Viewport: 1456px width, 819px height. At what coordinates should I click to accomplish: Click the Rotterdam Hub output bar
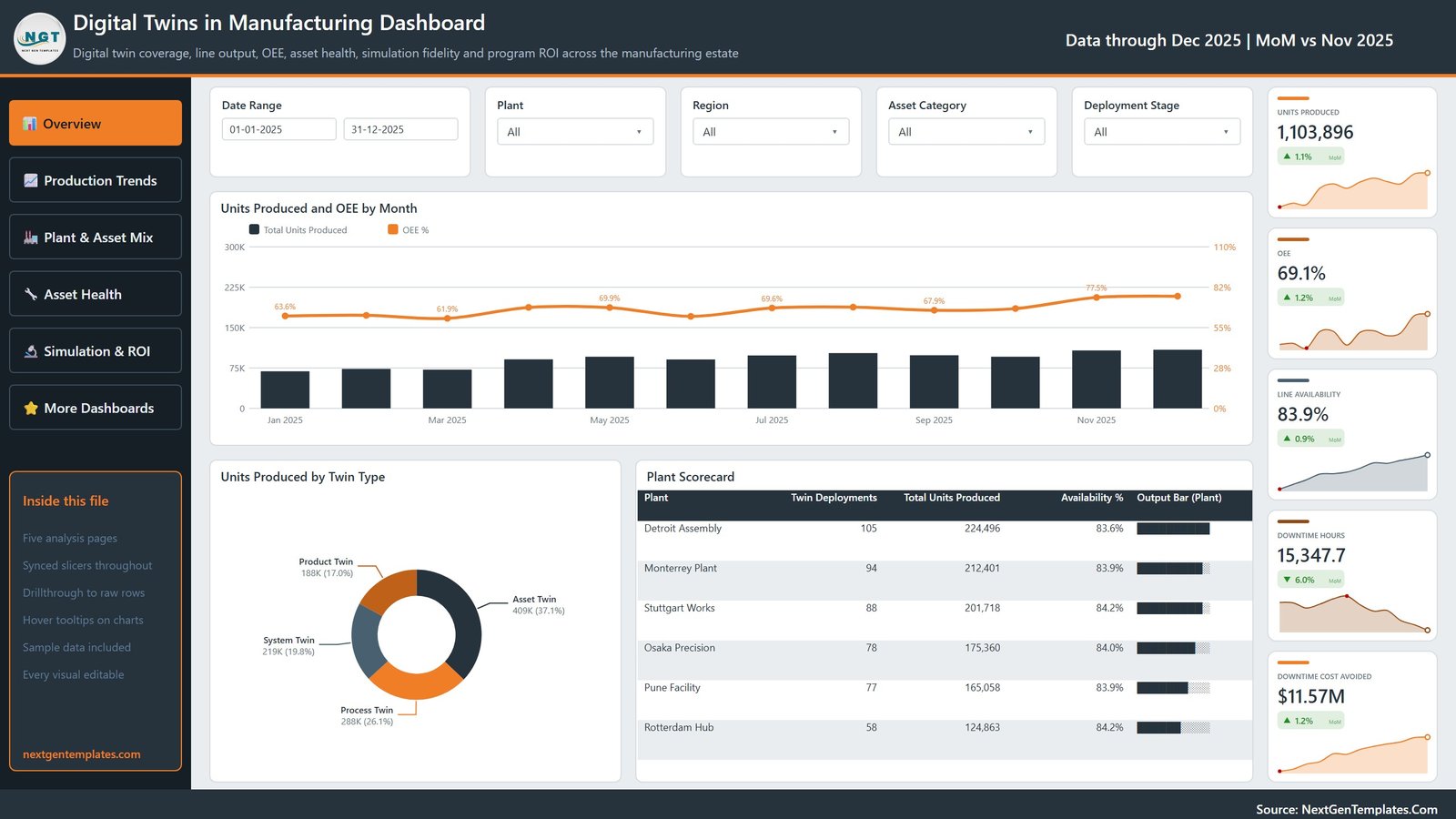1173,728
